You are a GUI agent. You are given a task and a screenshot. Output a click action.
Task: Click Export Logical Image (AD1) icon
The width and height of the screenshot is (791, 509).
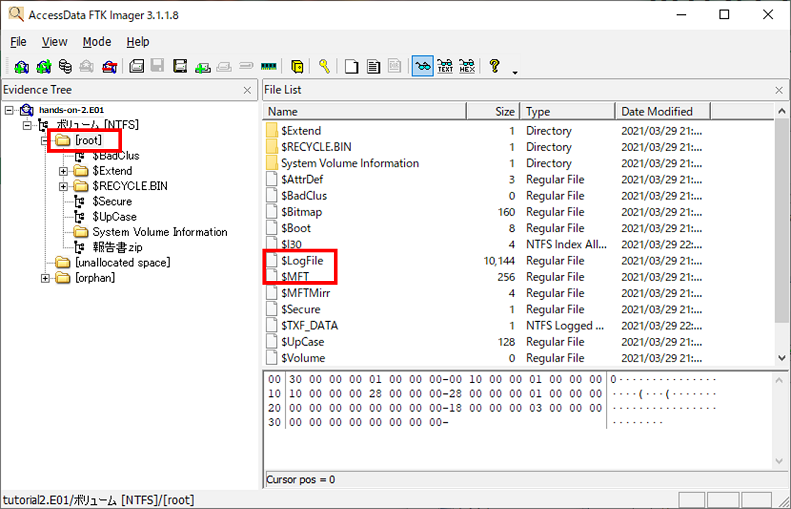[x=180, y=66]
